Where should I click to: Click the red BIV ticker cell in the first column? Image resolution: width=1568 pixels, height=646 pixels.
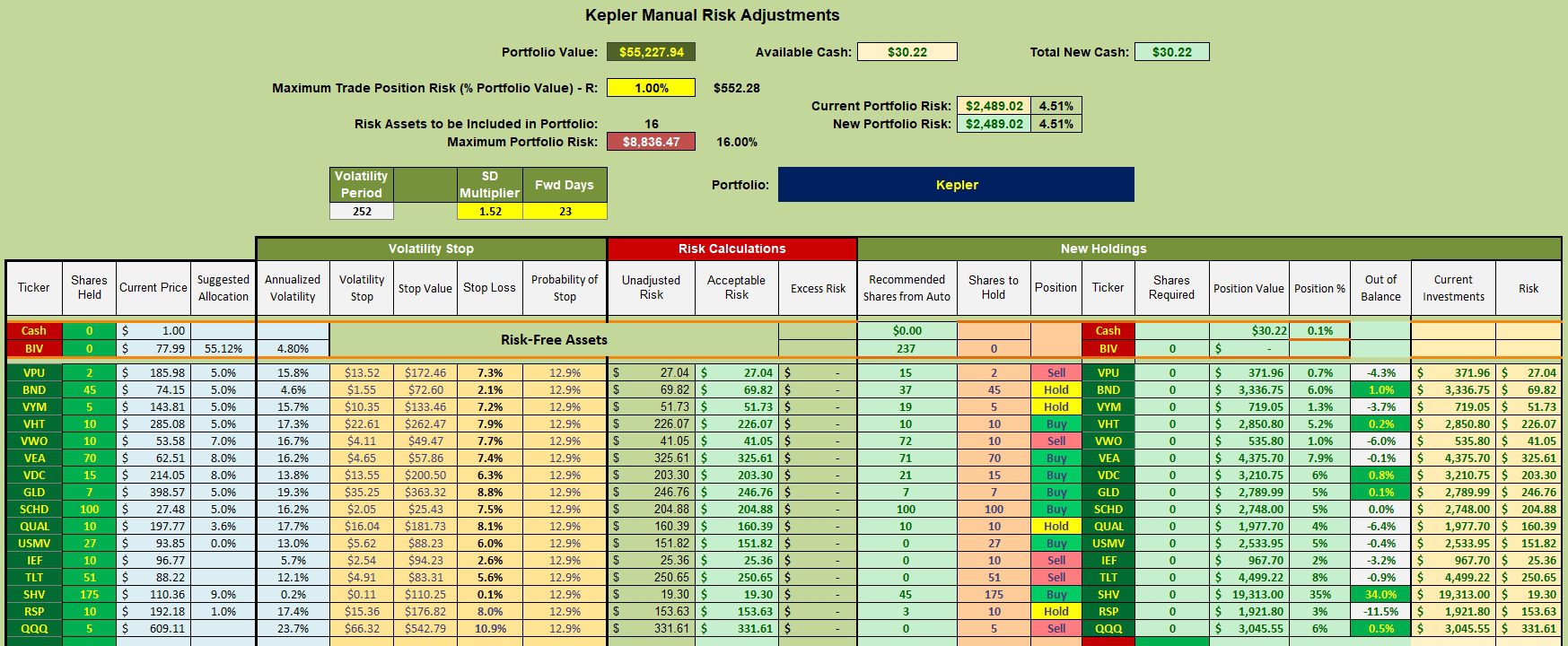[34, 348]
